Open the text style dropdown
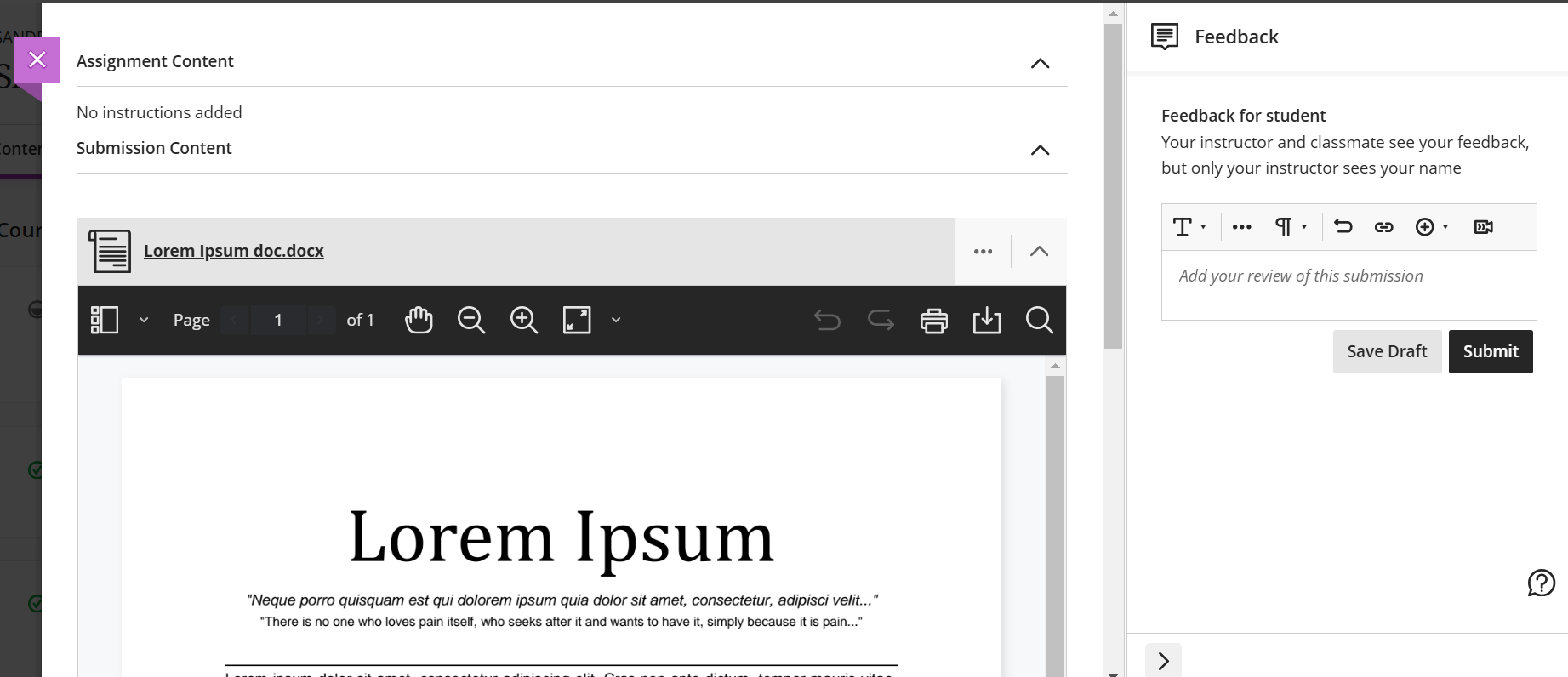Image resolution: width=1568 pixels, height=677 pixels. (1189, 227)
